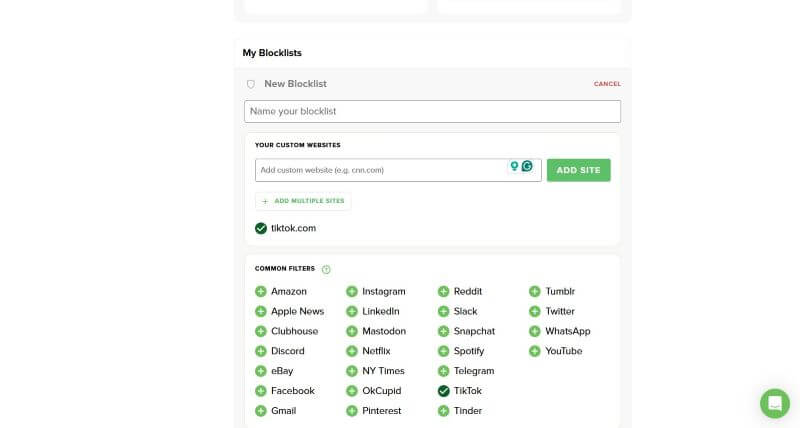
Task: Add NY Times filter plus icon
Action: pyautogui.click(x=352, y=371)
